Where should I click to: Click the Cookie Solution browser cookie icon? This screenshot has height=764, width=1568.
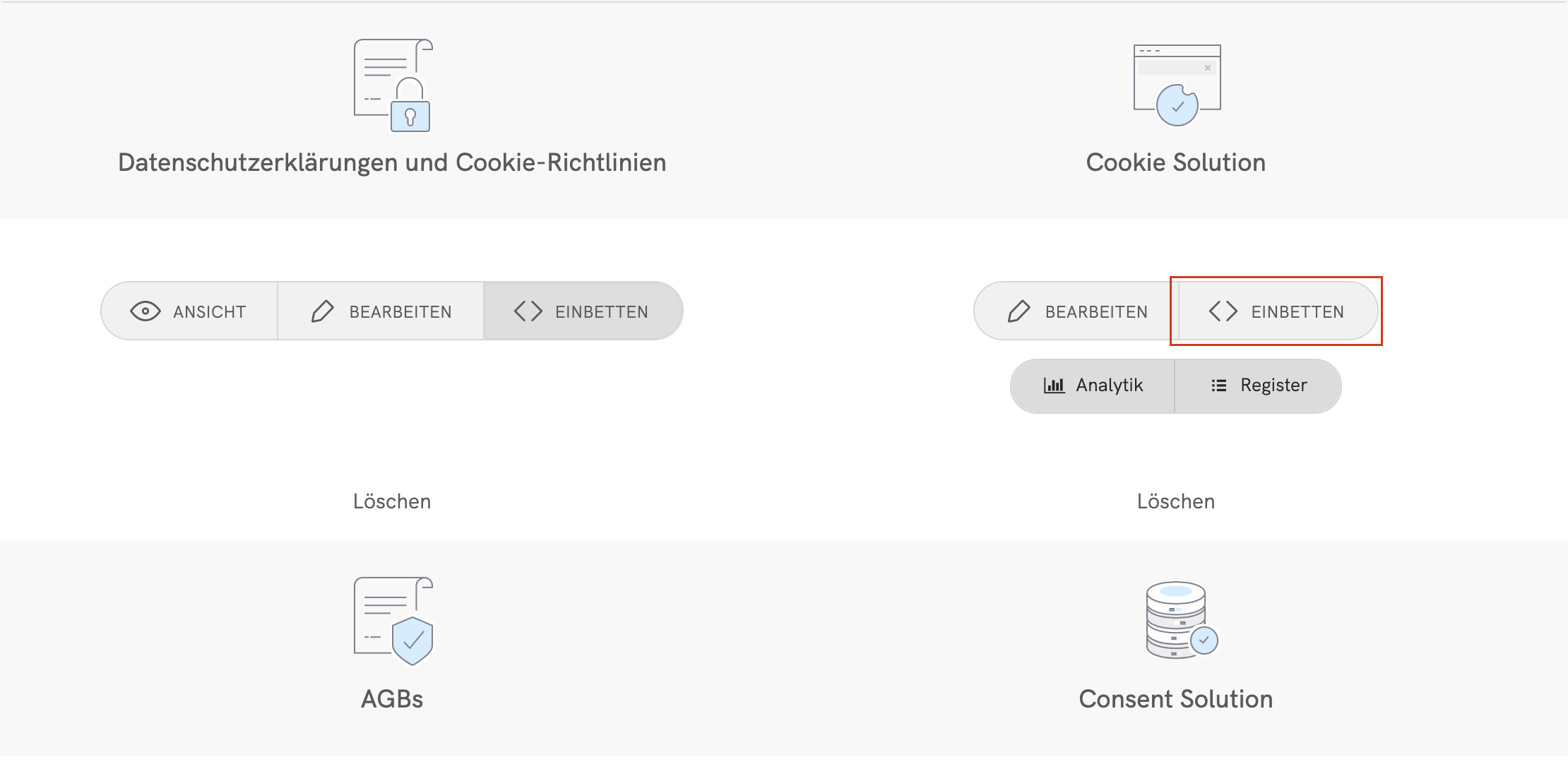[x=1177, y=85]
